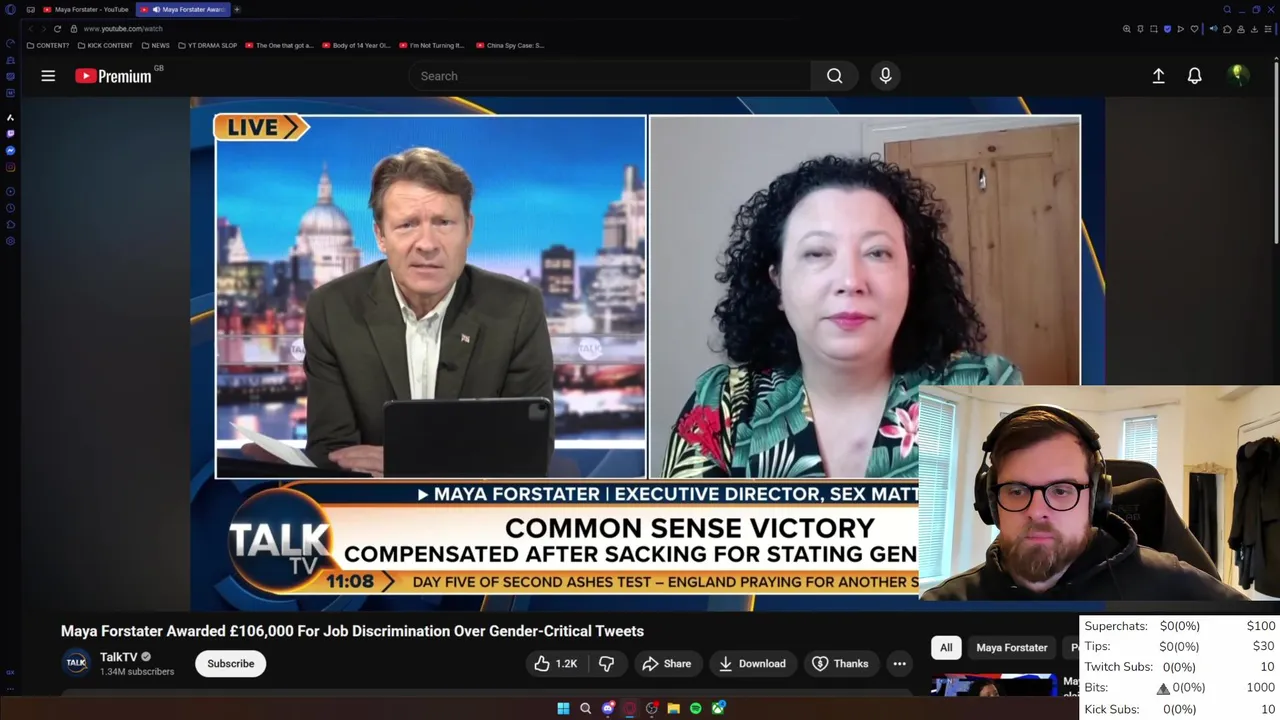Subscribe to TalkTV channel
This screenshot has height=720, width=1280.
coord(231,663)
